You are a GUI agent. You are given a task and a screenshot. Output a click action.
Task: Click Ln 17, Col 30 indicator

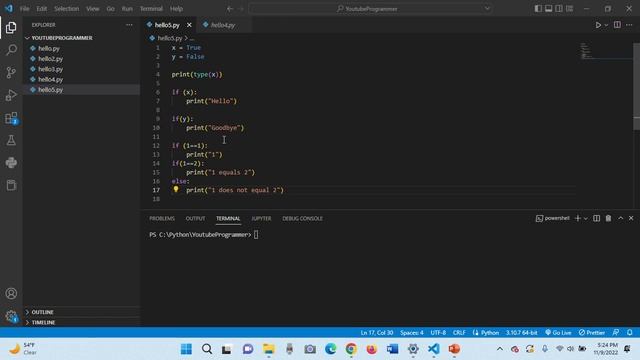point(377,333)
